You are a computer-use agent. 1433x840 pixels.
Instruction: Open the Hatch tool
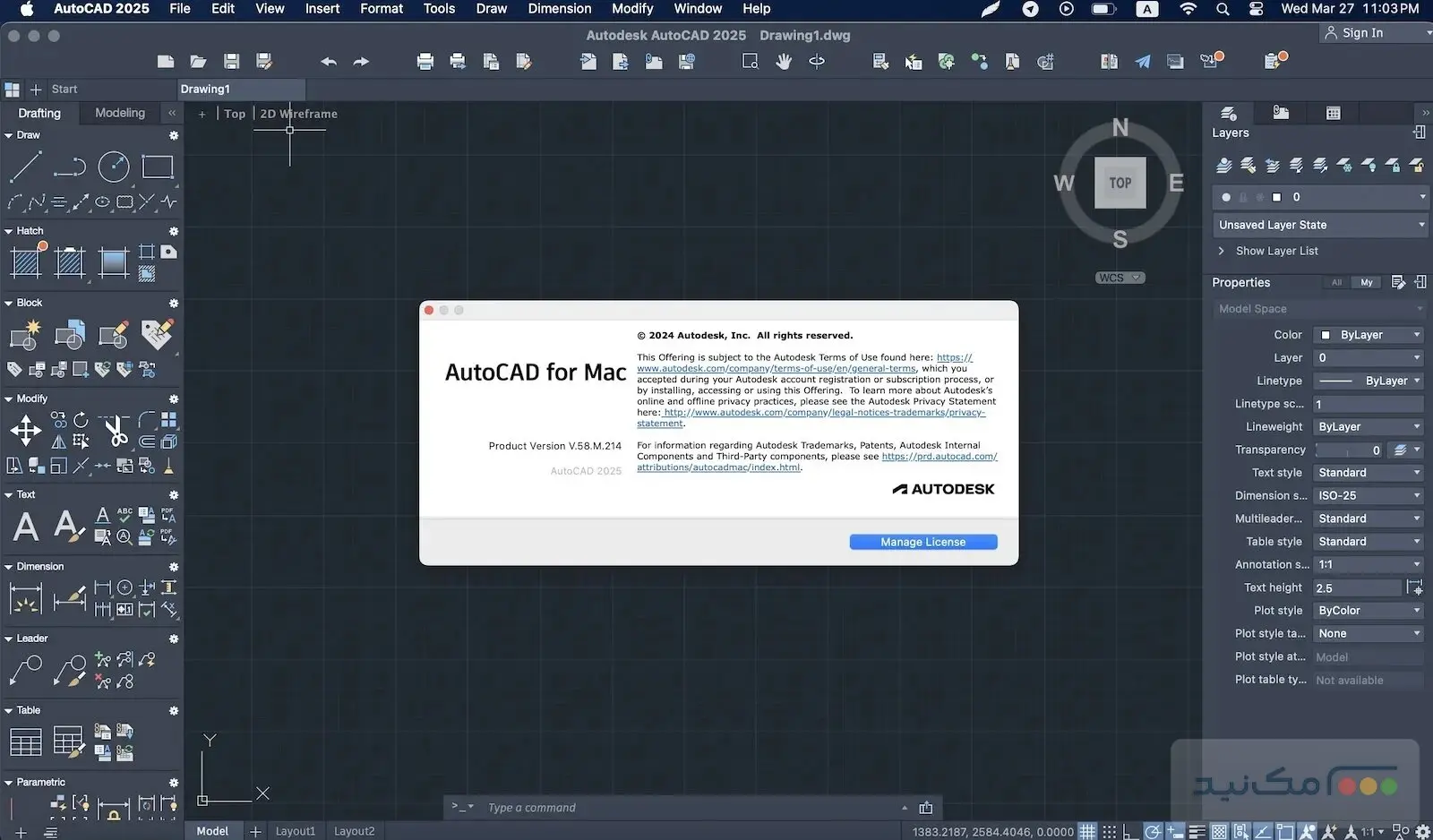pyautogui.click(x=25, y=261)
